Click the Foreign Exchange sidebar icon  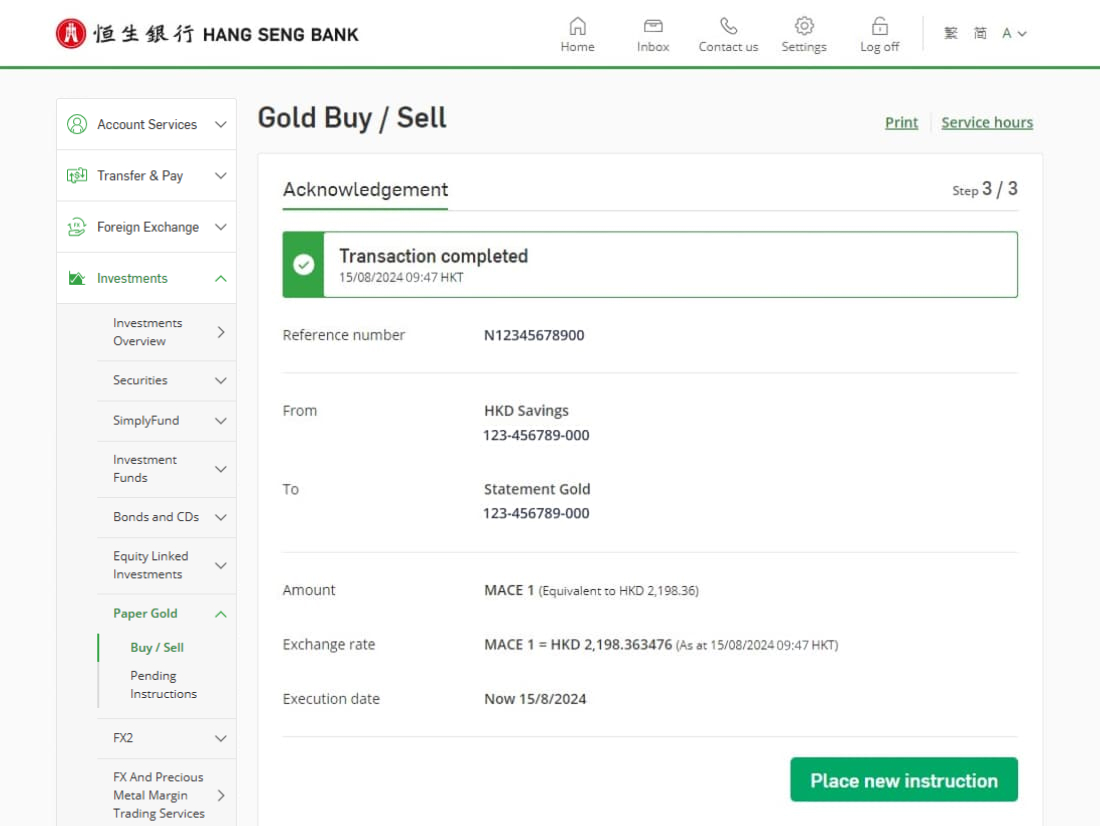click(77, 227)
